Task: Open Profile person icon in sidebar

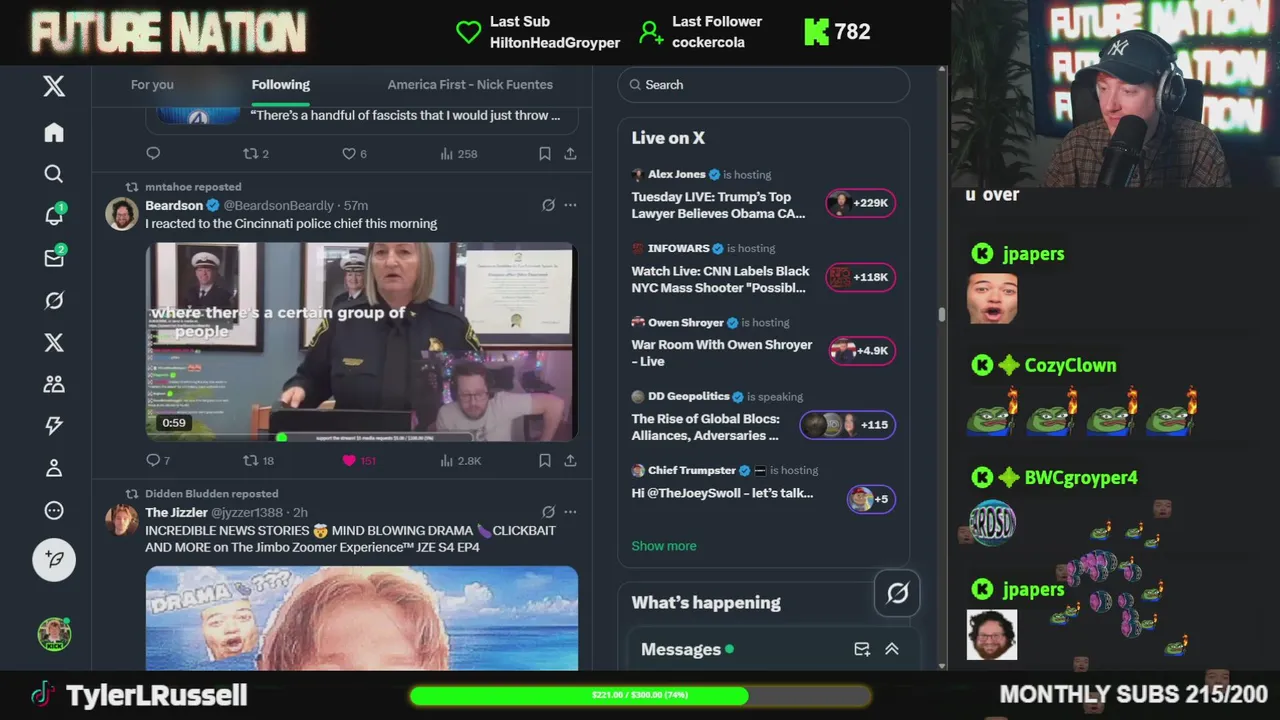Action: (54, 468)
